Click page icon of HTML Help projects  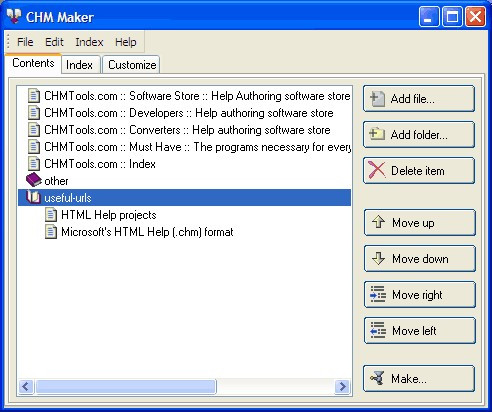51,215
